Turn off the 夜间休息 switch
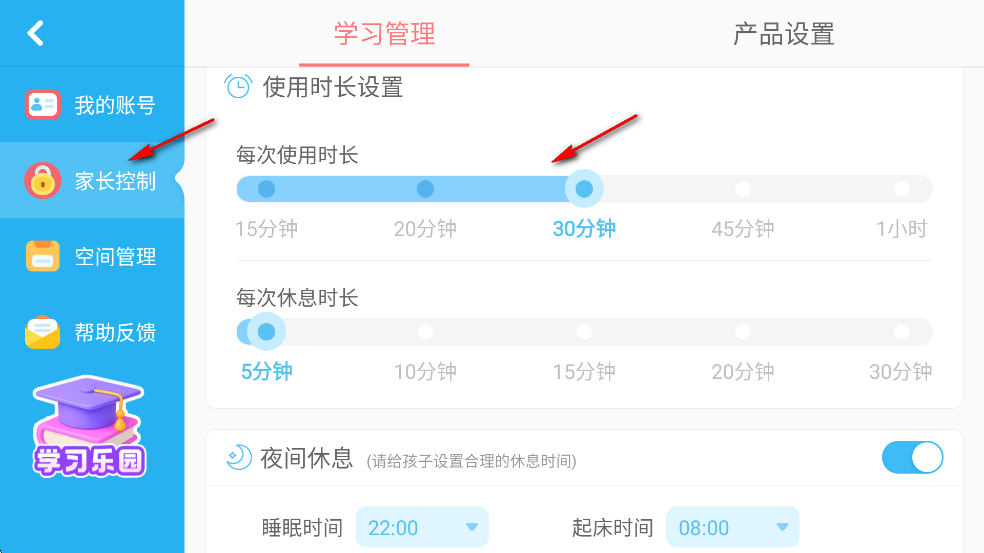Screen dimensions: 984x553 click(x=912, y=458)
